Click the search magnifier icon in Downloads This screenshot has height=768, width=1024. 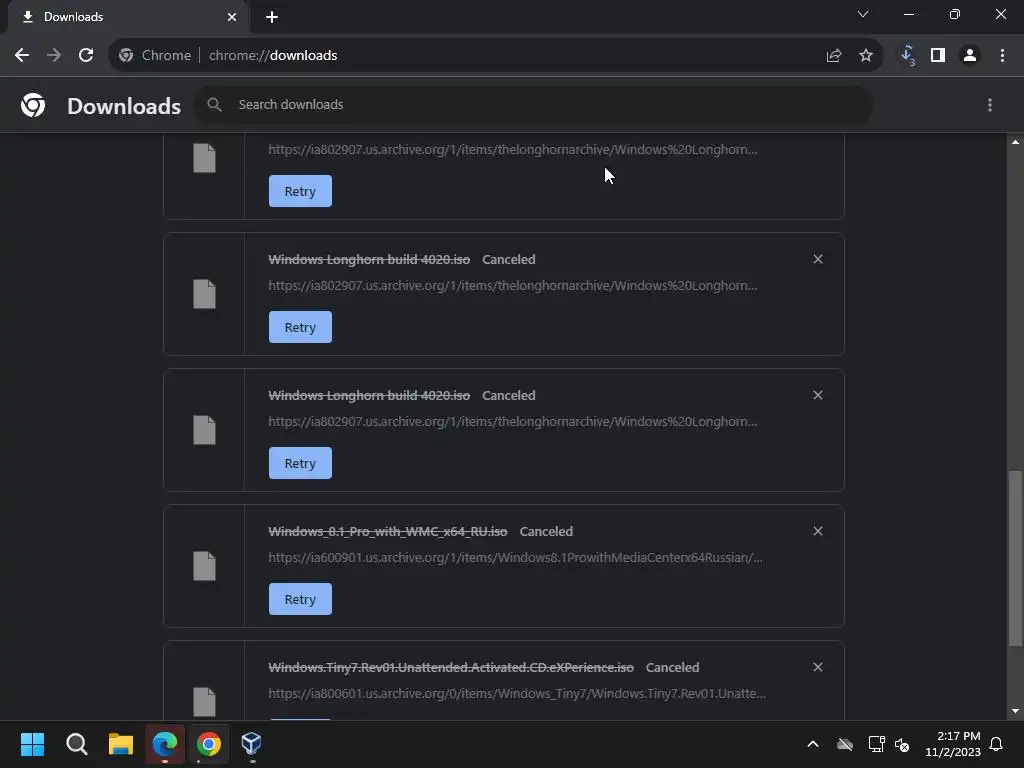coord(214,104)
